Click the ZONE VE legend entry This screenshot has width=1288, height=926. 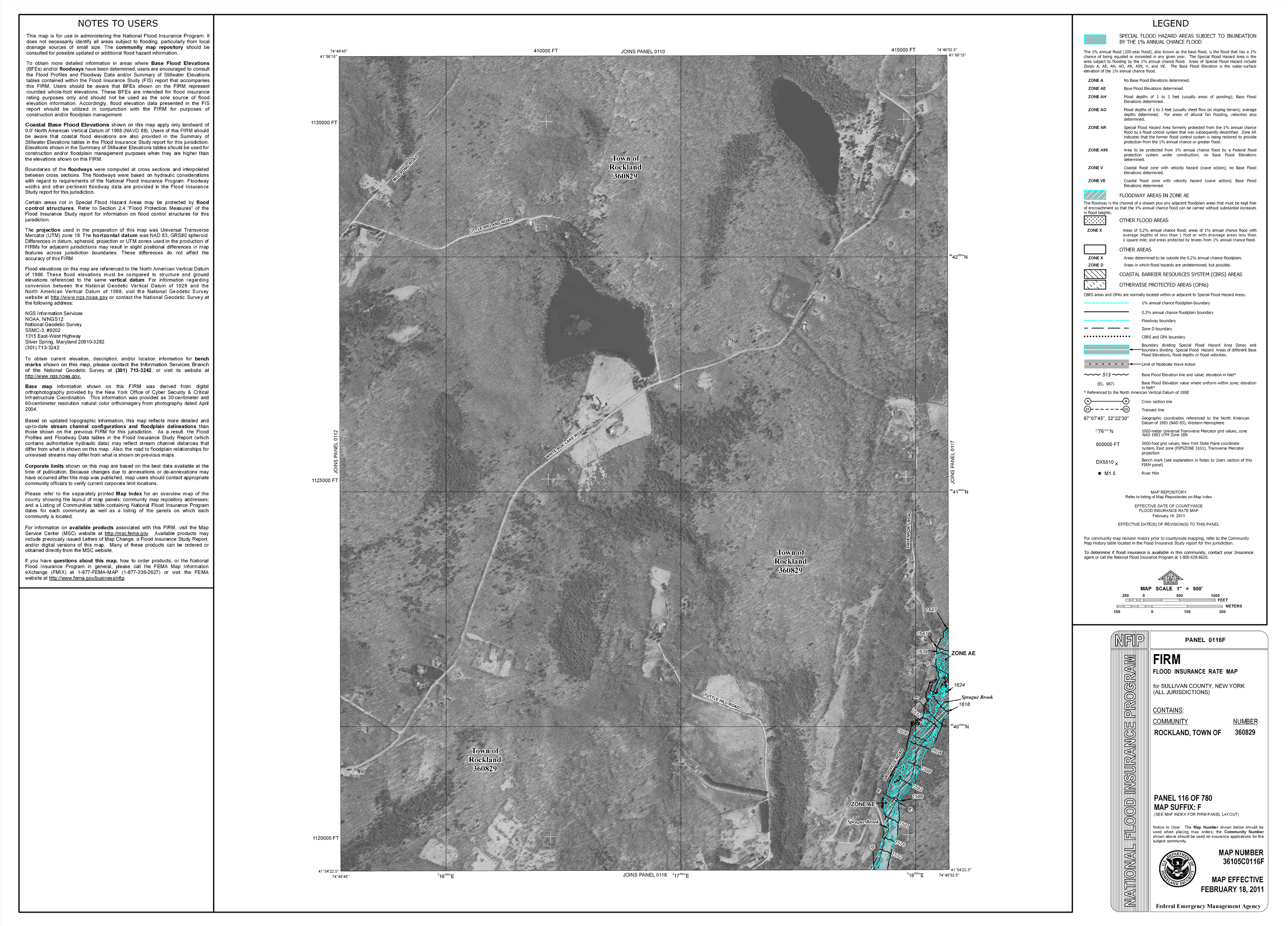pos(1172,183)
